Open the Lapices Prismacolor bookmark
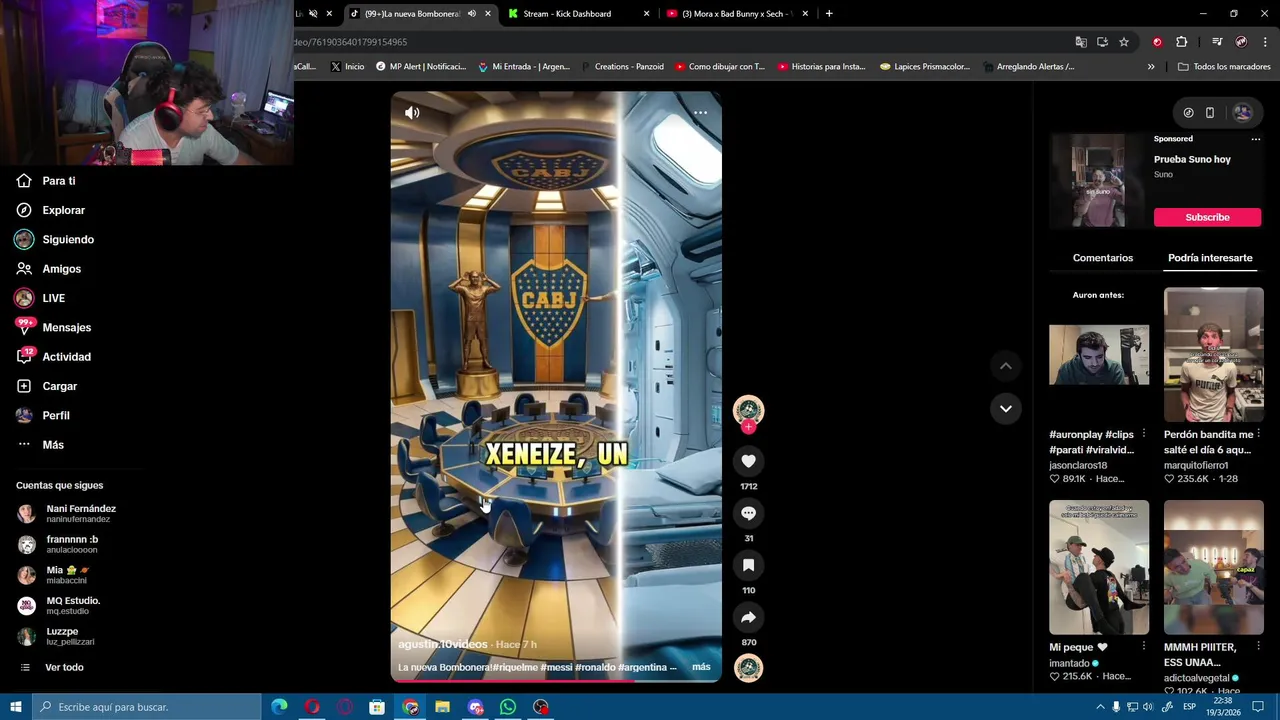 tap(925, 67)
